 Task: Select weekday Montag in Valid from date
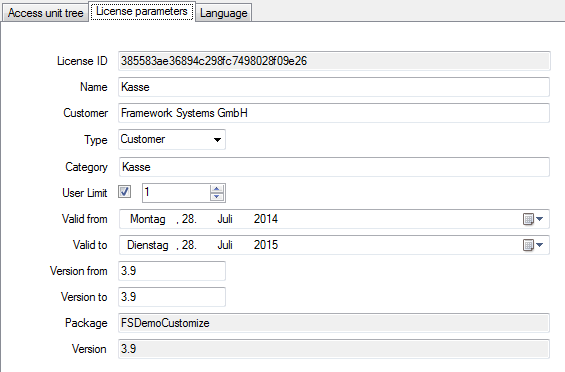pyautogui.click(x=148, y=219)
